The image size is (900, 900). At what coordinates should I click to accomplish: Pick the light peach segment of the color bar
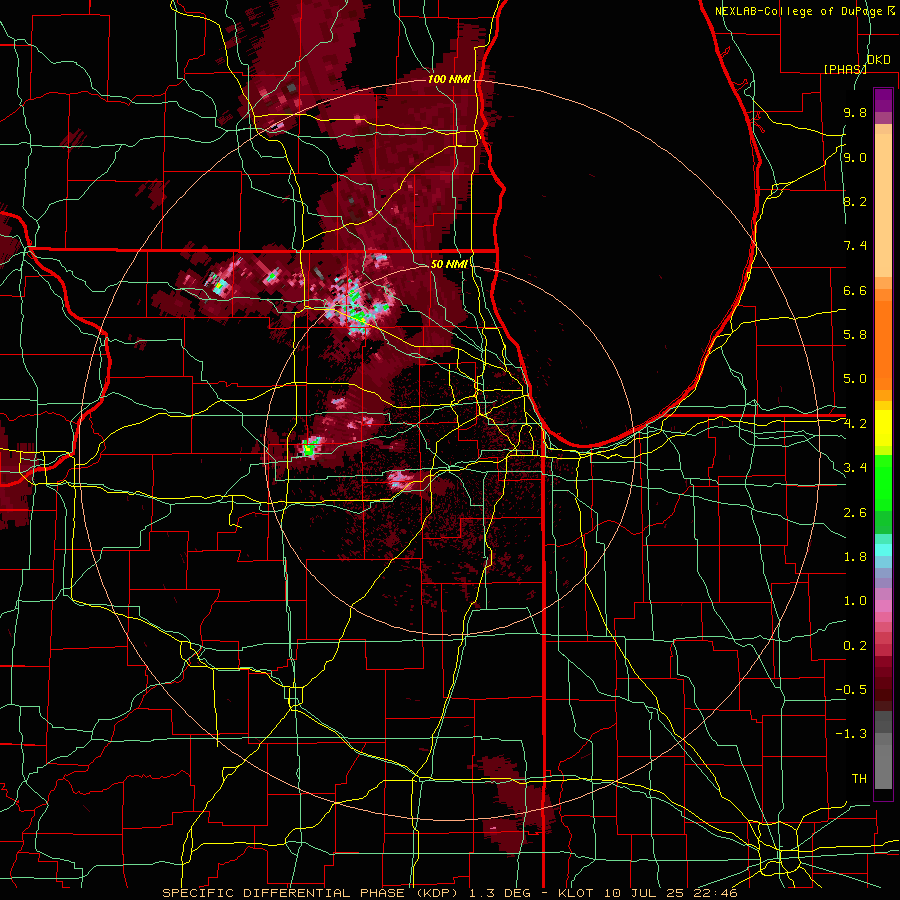883,207
